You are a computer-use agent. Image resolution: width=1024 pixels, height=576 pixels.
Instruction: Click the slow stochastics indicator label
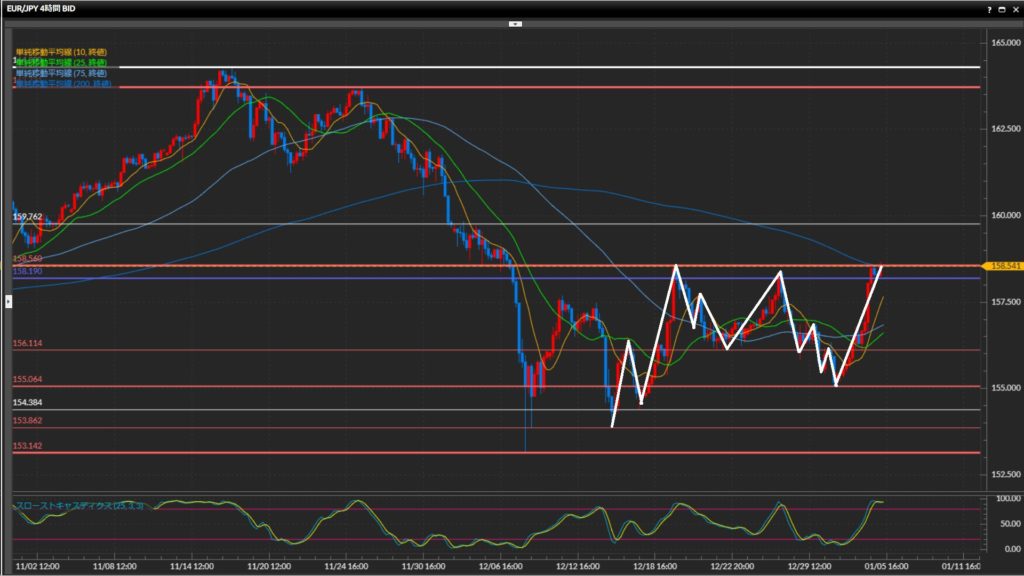click(x=80, y=506)
